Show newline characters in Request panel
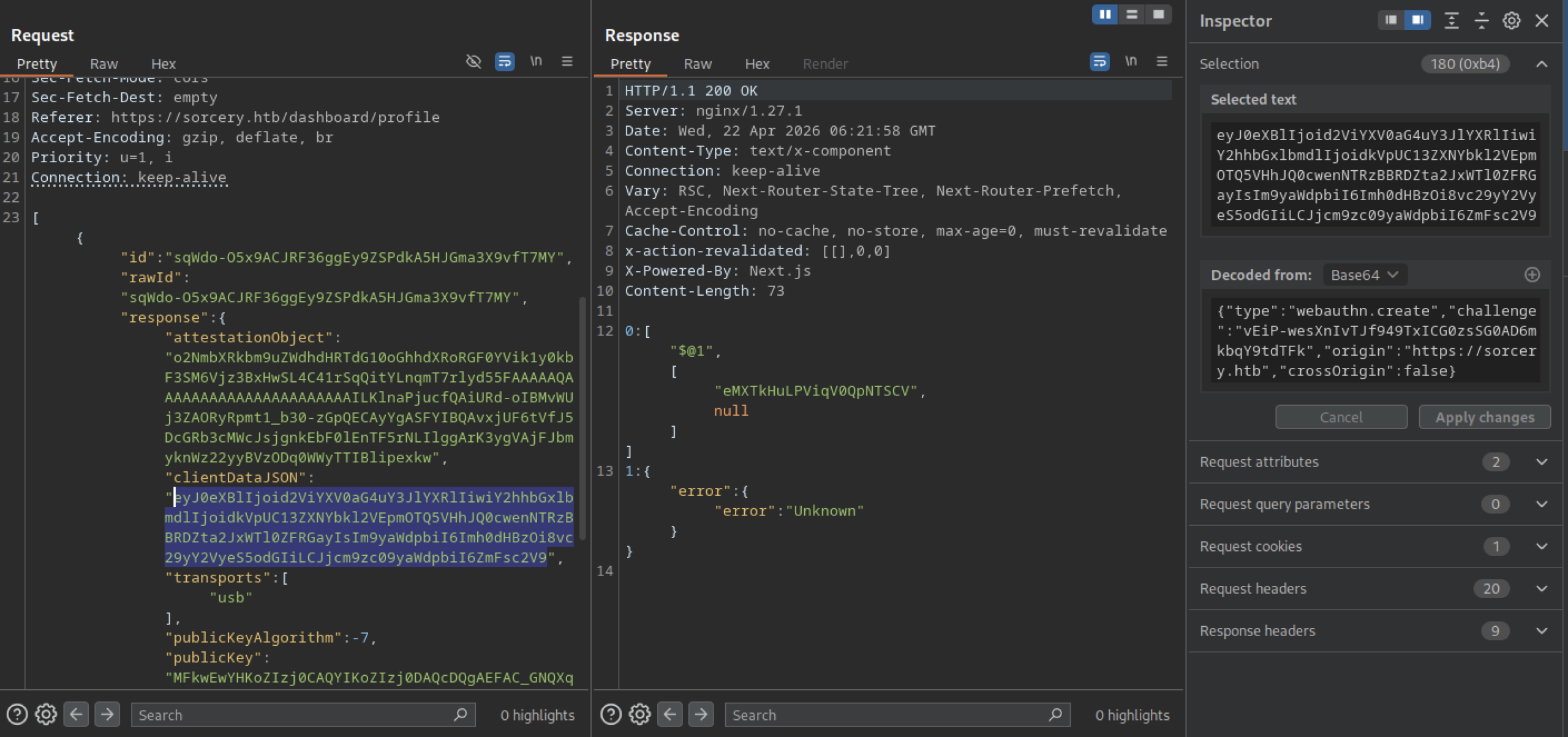The image size is (1568, 737). pos(536,61)
